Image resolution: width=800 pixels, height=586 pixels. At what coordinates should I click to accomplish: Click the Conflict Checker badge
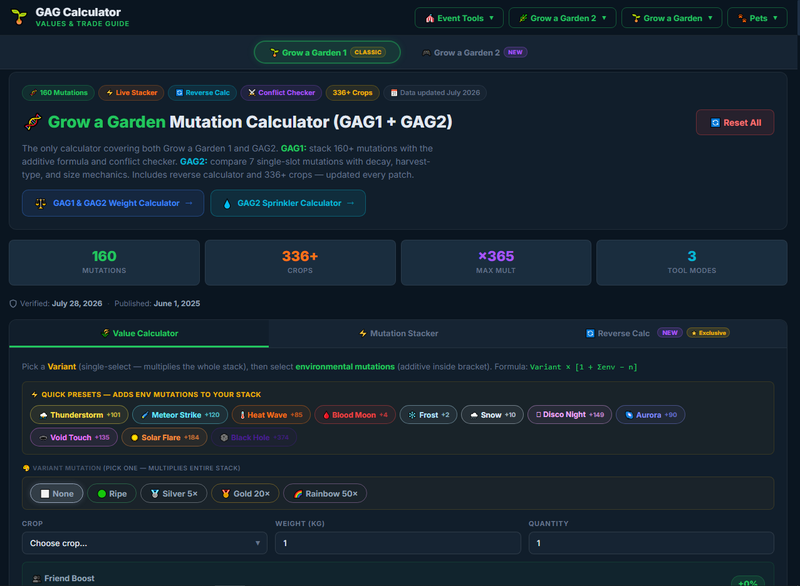(x=281, y=93)
